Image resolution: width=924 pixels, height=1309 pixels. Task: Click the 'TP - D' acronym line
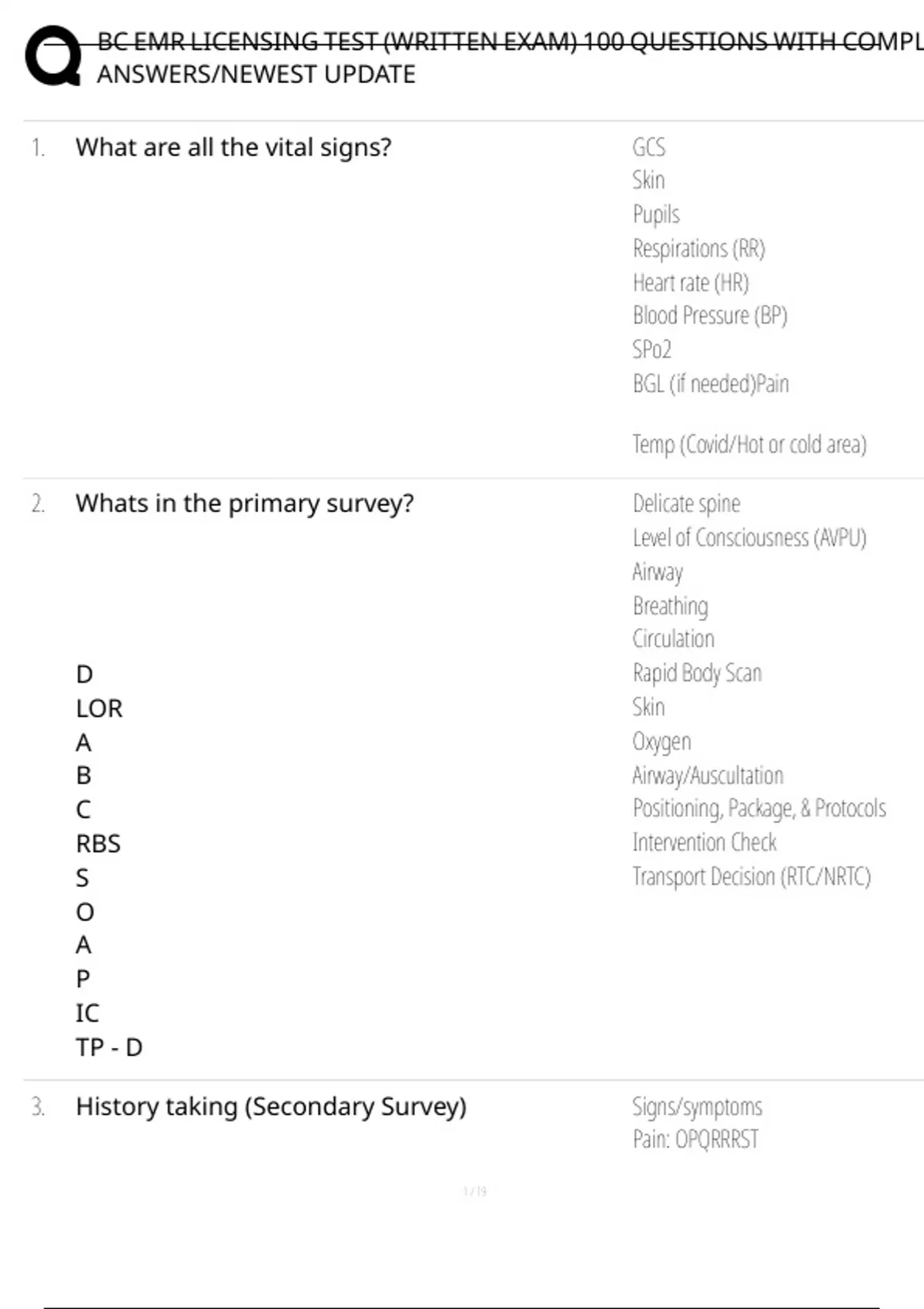[109, 1047]
